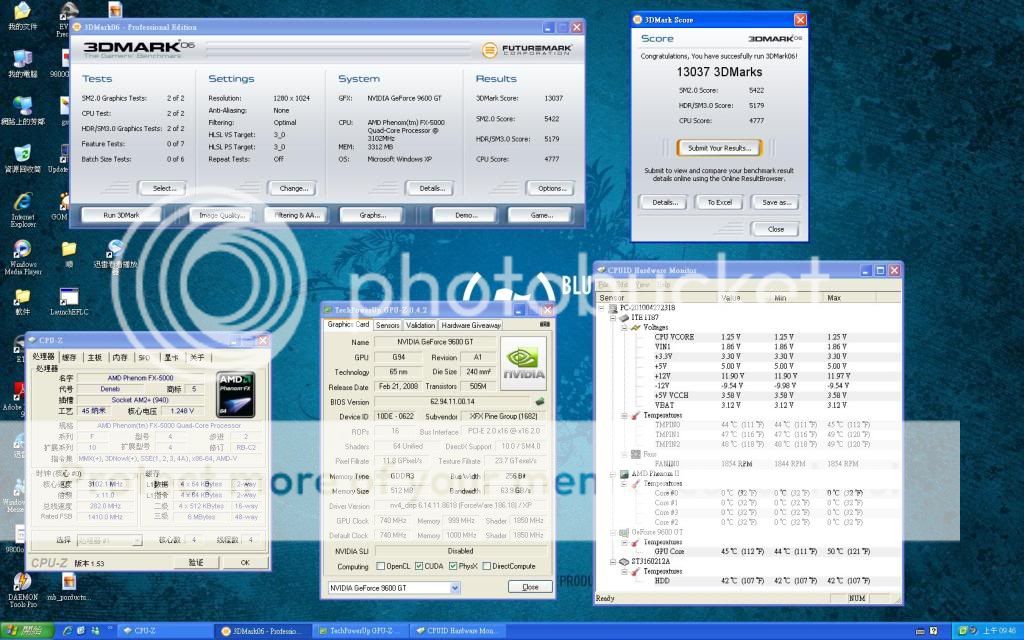Switch to CPUID Hardware Monitor taskbar button
Viewport: 1024px width, 640px height.
pyautogui.click(x=456, y=631)
